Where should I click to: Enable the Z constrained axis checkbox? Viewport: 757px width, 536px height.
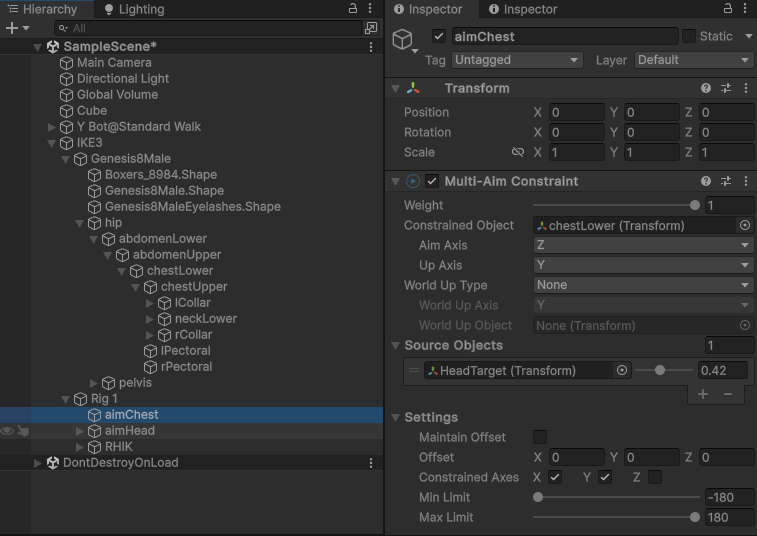click(655, 477)
